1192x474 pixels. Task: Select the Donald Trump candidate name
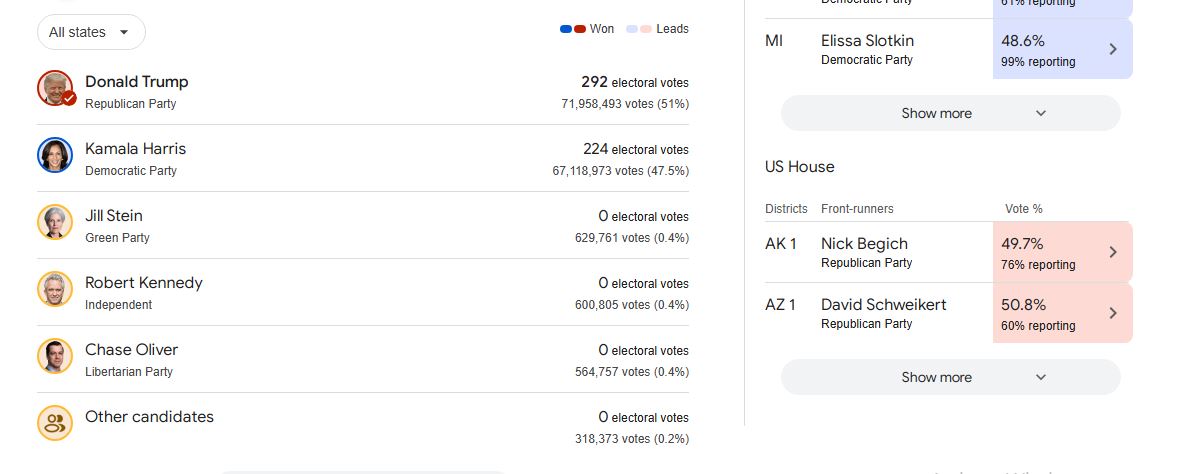(x=136, y=82)
